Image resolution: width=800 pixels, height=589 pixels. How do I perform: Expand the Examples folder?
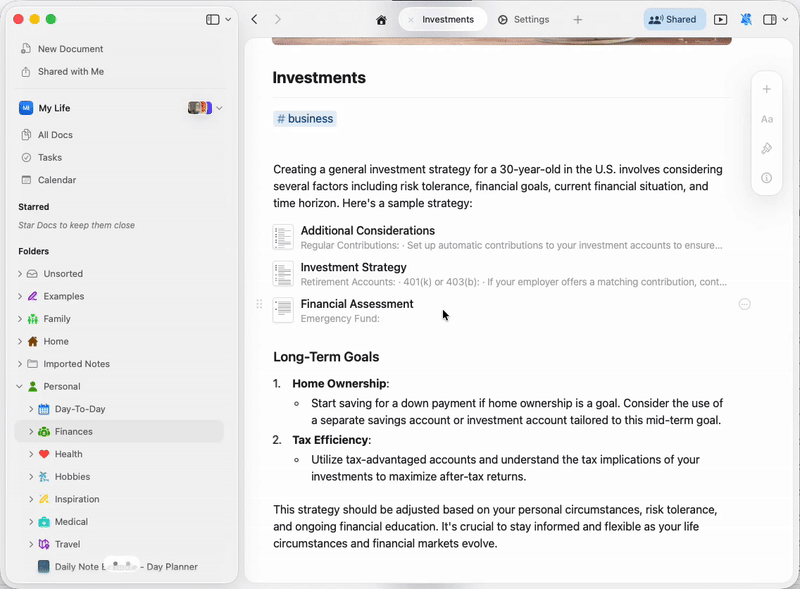18,296
